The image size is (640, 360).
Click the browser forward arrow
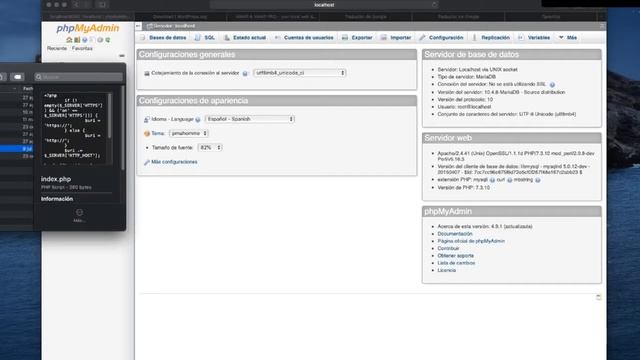(x=87, y=4)
